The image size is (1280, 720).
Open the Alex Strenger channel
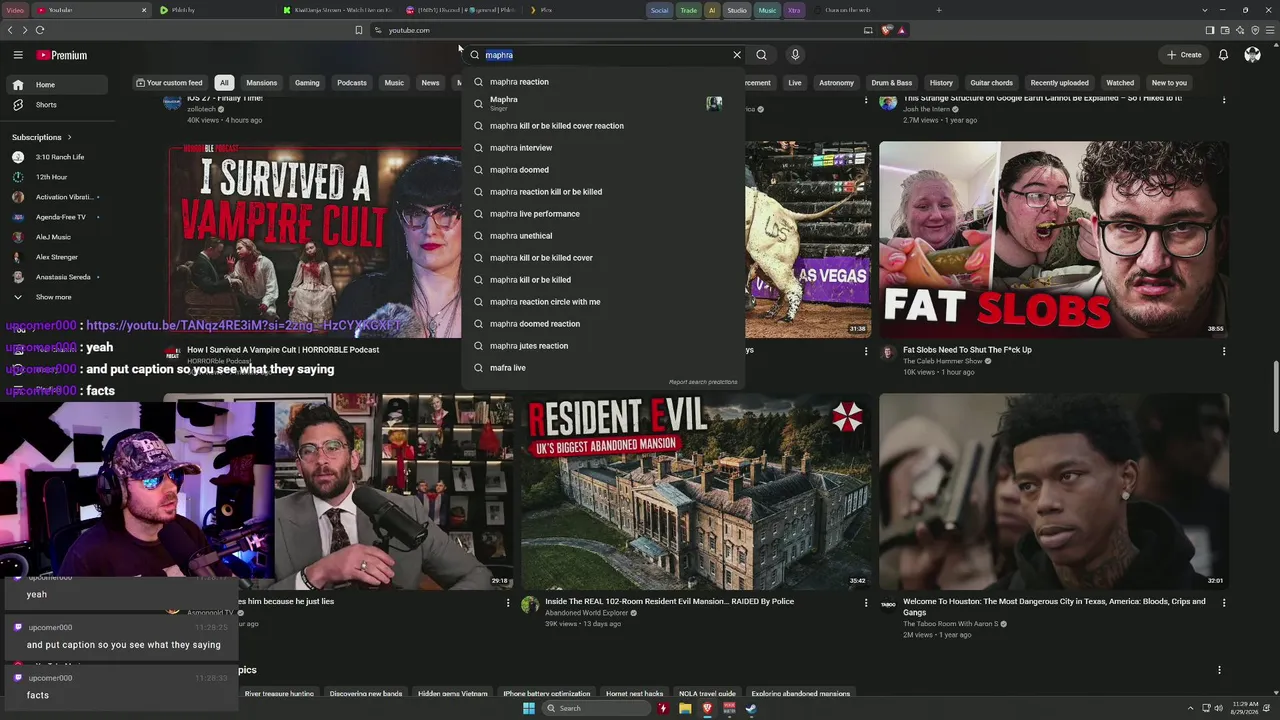[57, 257]
